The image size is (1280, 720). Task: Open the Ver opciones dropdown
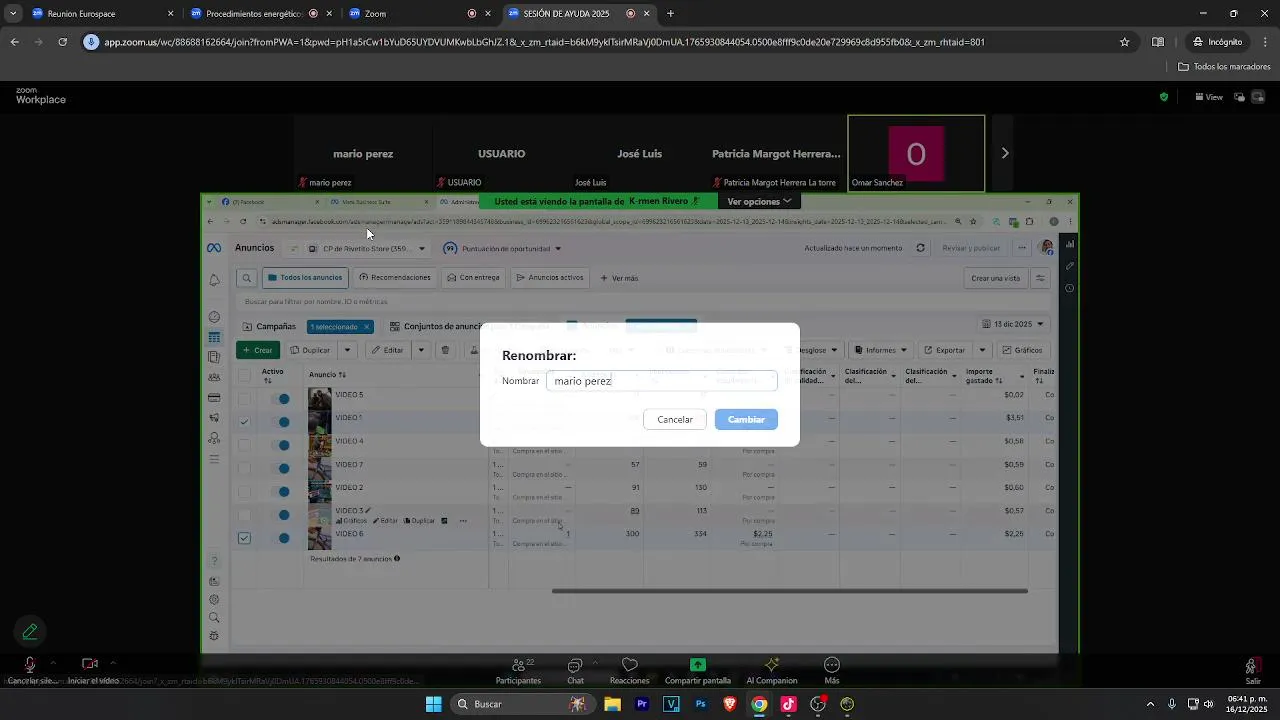click(759, 202)
